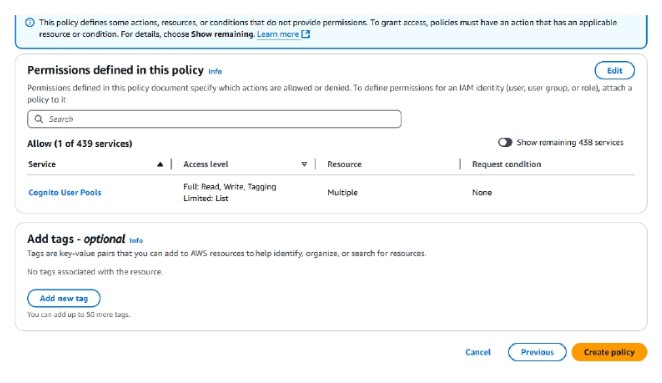Image resolution: width=662 pixels, height=383 pixels.
Task: Go back with Previous button
Action: click(537, 352)
